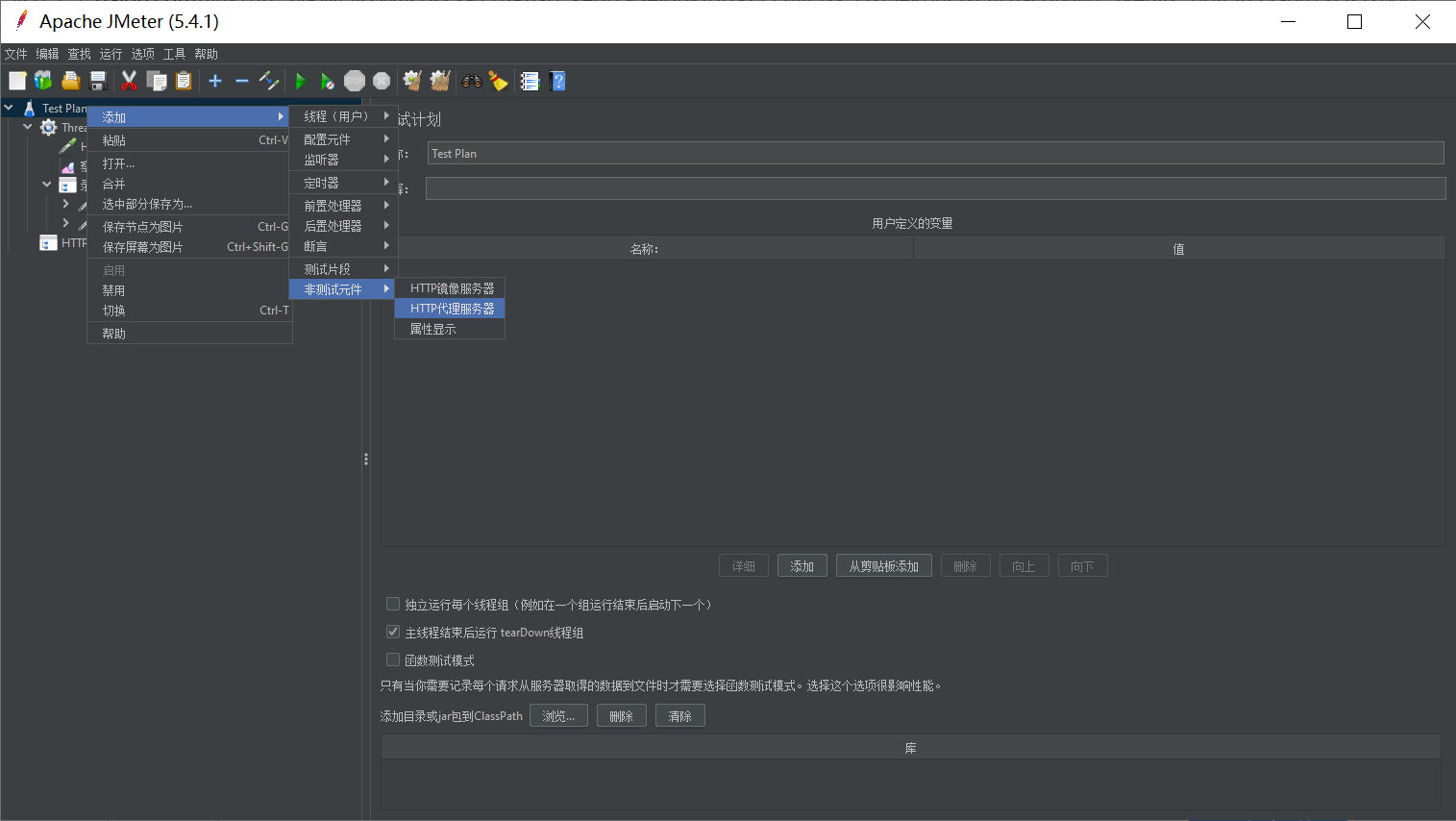
Task: Select 帮助 at context menu bottom
Action: (189, 334)
